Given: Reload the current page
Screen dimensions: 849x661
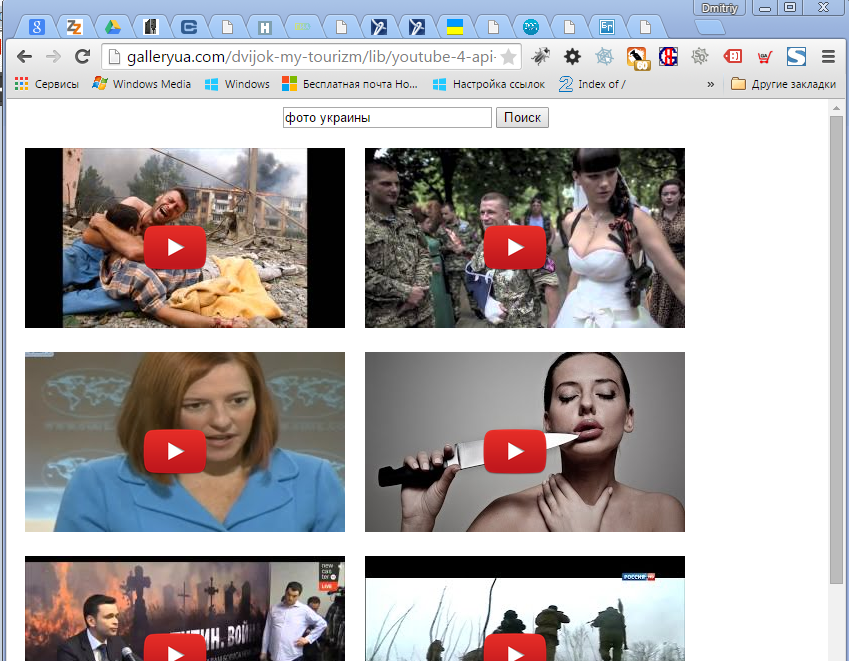Looking at the screenshot, I should coord(82,56).
